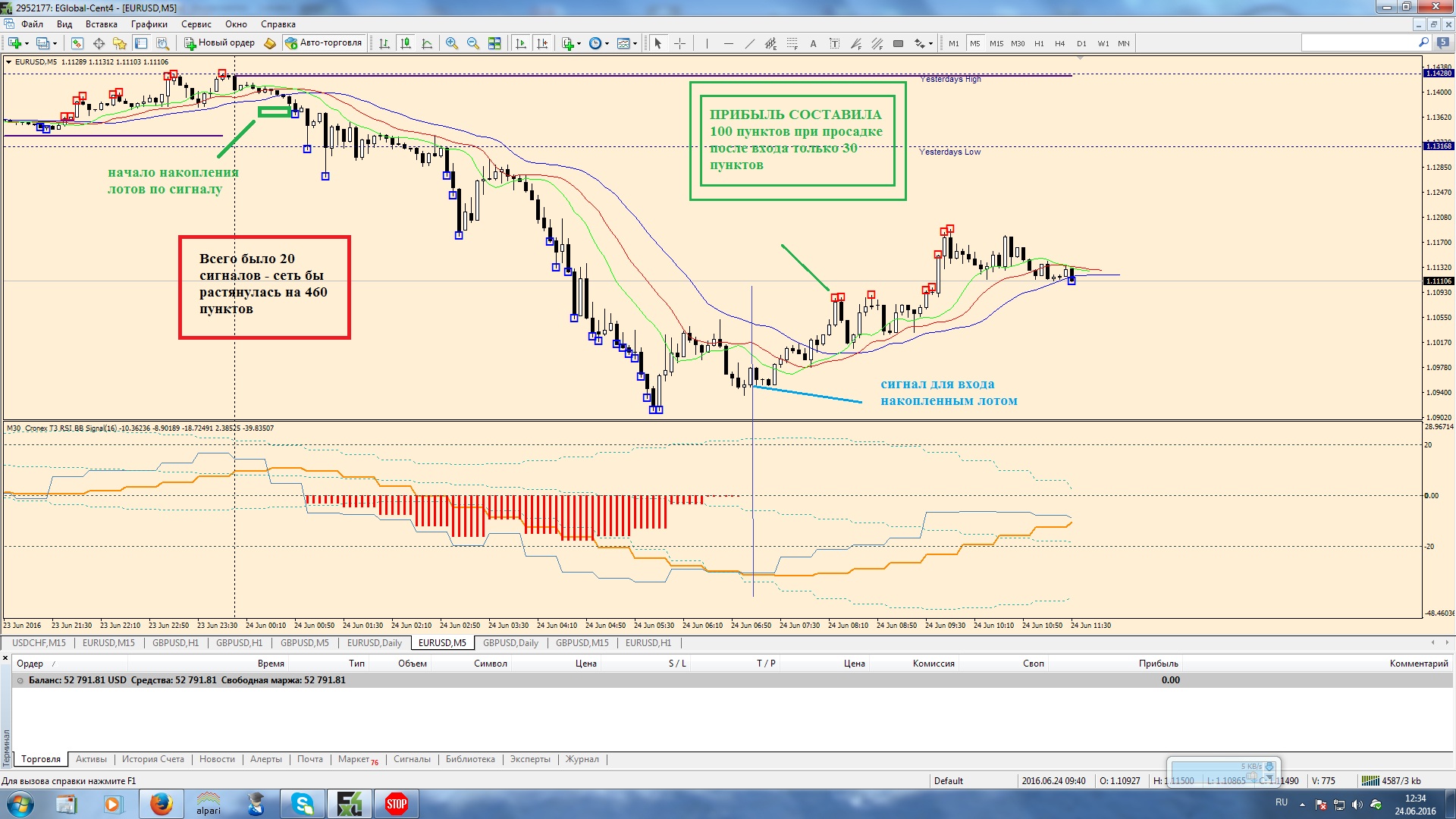Open the Periods clock icon
The image size is (1456, 819).
[x=595, y=43]
